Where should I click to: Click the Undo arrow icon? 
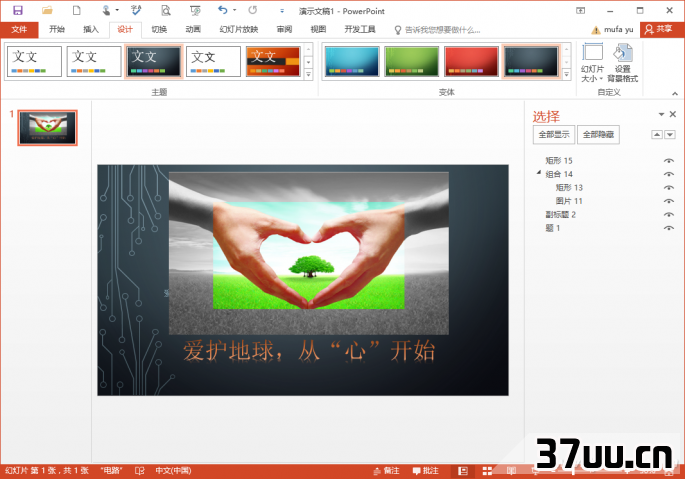tap(223, 10)
